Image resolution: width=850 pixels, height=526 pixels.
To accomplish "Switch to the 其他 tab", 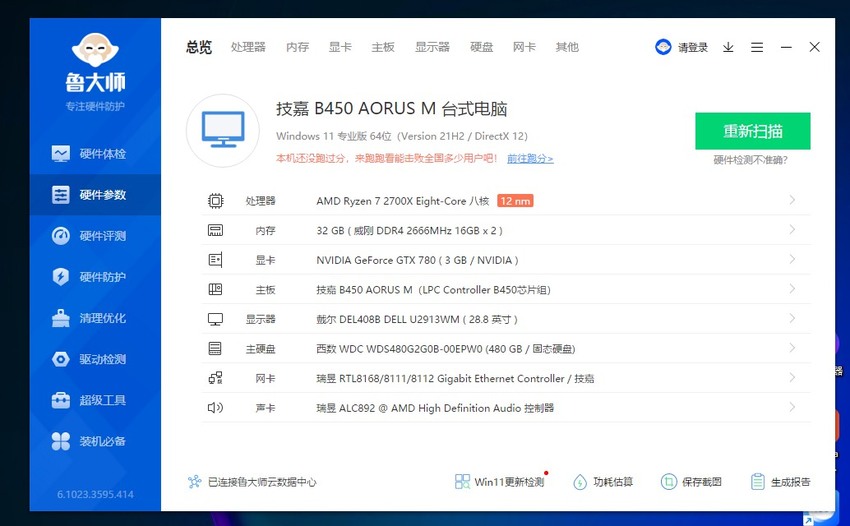I will coord(567,47).
